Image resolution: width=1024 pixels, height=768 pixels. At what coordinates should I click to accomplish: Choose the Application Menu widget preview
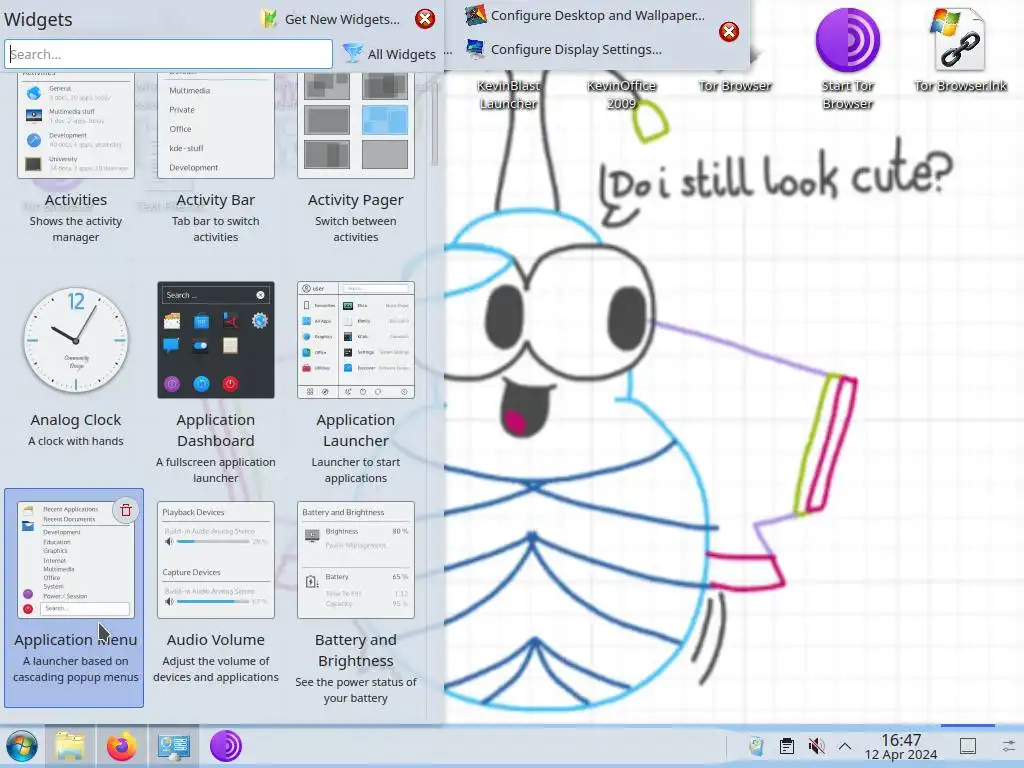(x=76, y=560)
